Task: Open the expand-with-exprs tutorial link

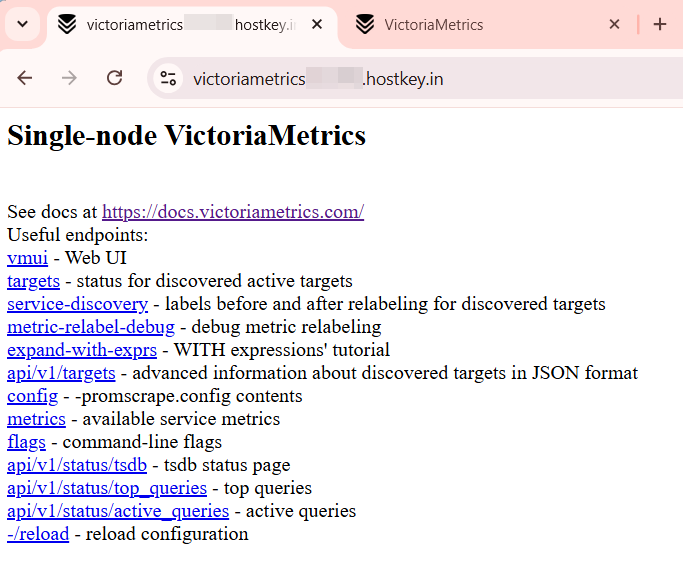Action: pyautogui.click(x=81, y=350)
